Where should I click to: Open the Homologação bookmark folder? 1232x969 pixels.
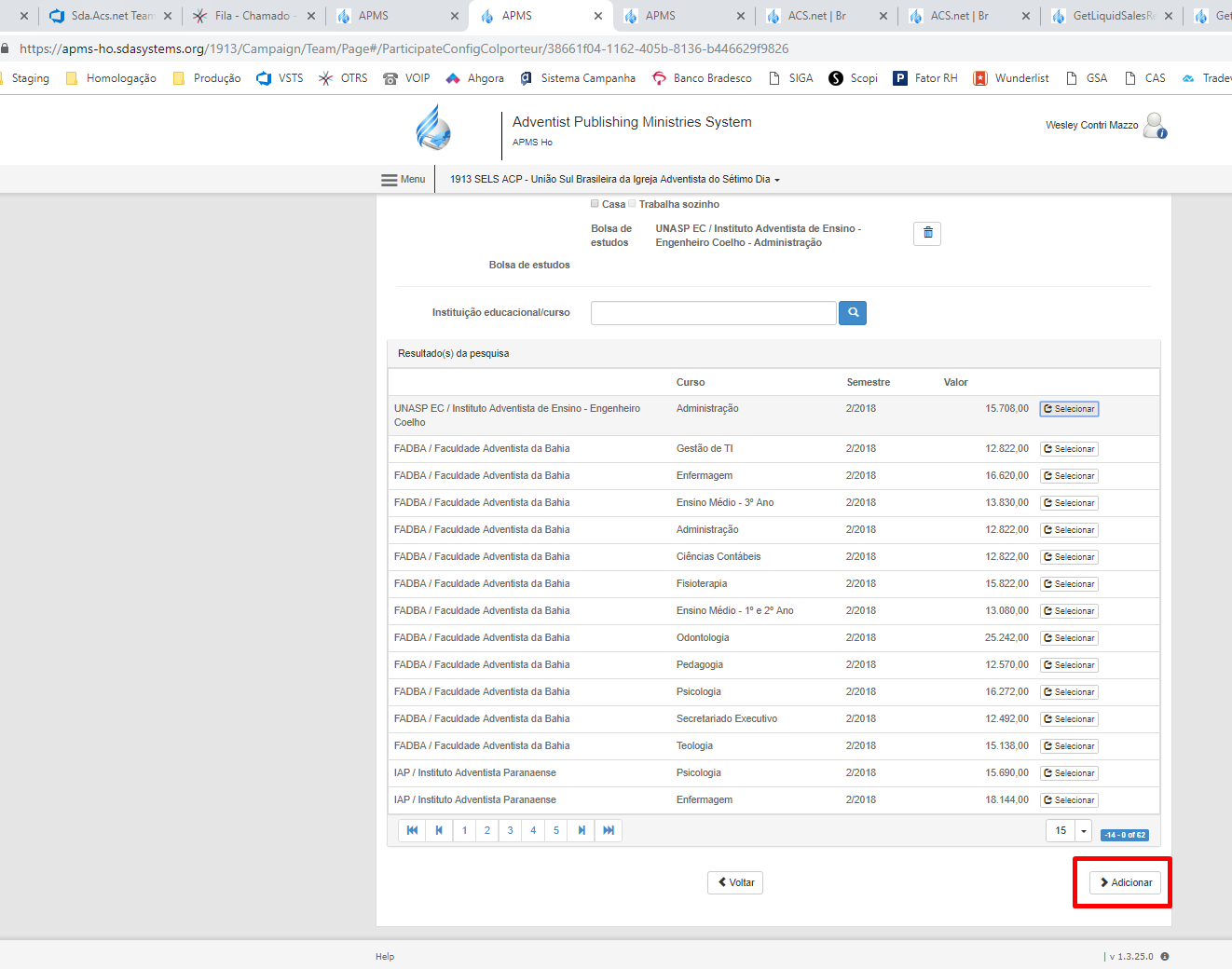[111, 78]
